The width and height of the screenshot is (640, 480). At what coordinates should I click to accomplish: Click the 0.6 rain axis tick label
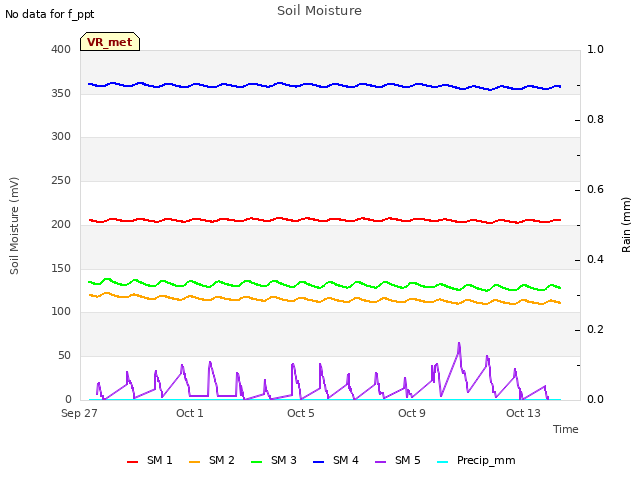coord(595,190)
